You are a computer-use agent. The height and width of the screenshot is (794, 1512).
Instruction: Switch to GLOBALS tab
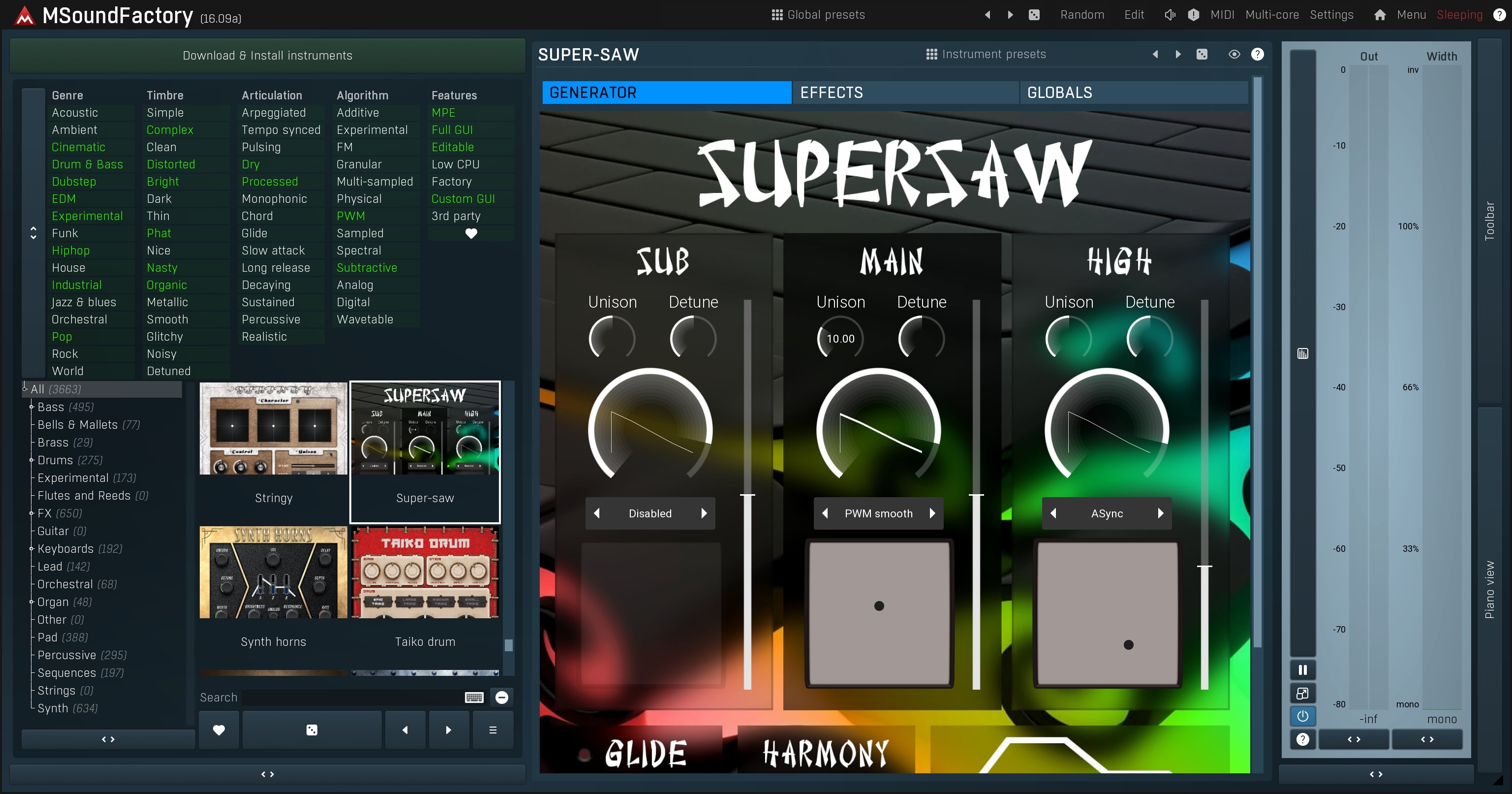pyautogui.click(x=1134, y=93)
